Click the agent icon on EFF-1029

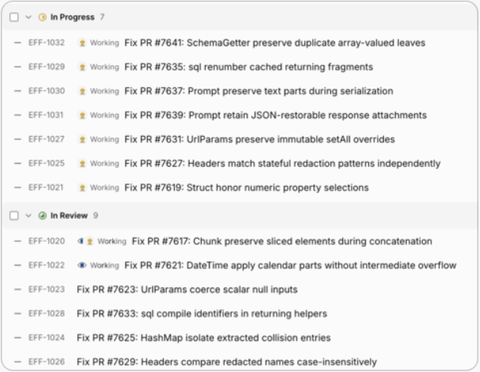(82, 67)
